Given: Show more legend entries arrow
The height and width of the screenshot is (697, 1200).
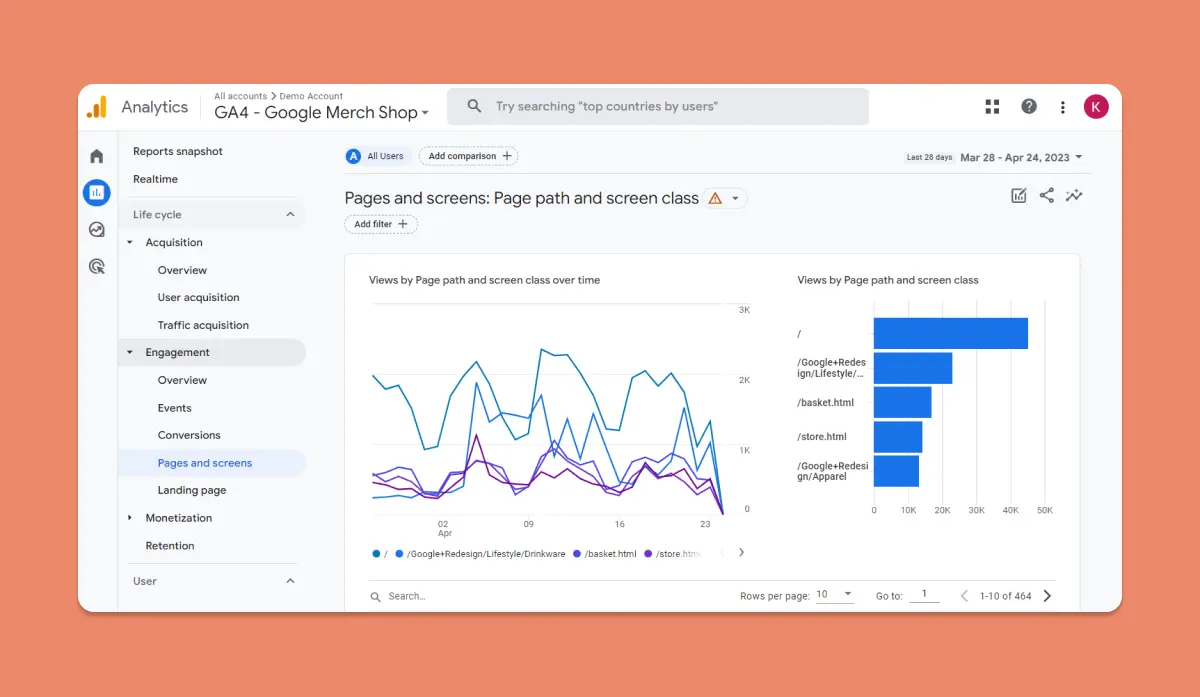Looking at the screenshot, I should 741,552.
